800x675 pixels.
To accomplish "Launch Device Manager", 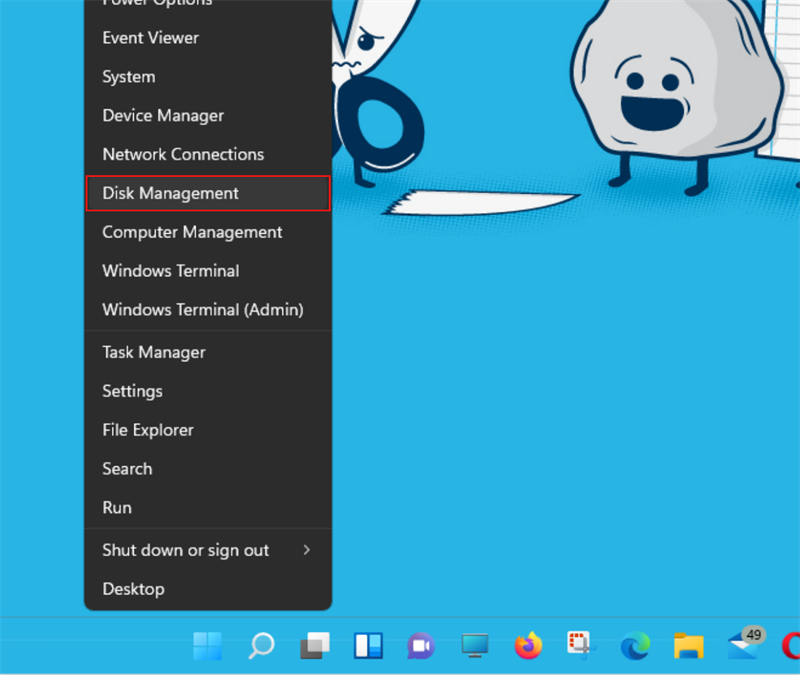I will [163, 115].
